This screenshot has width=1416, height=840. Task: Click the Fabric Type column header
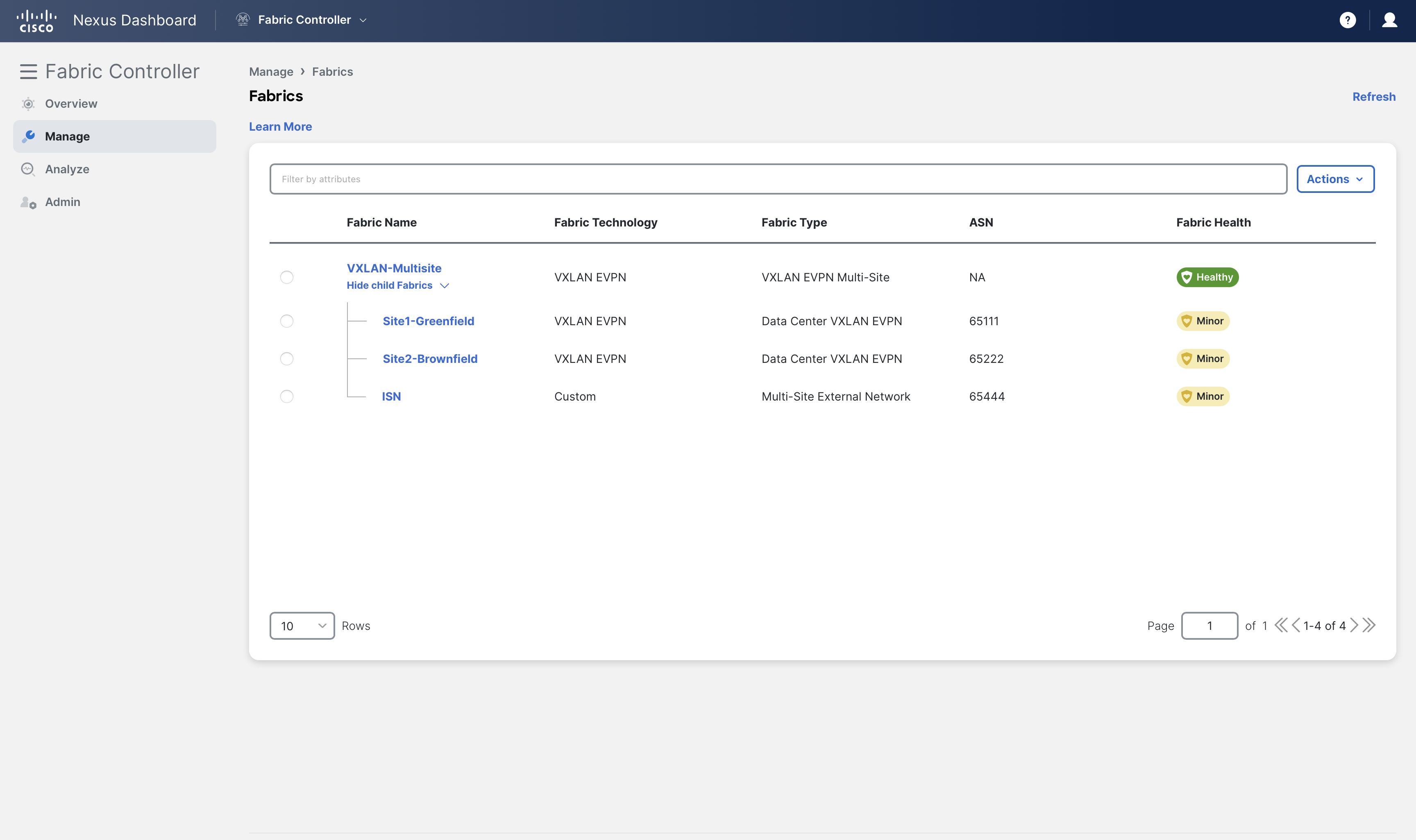[x=794, y=222]
